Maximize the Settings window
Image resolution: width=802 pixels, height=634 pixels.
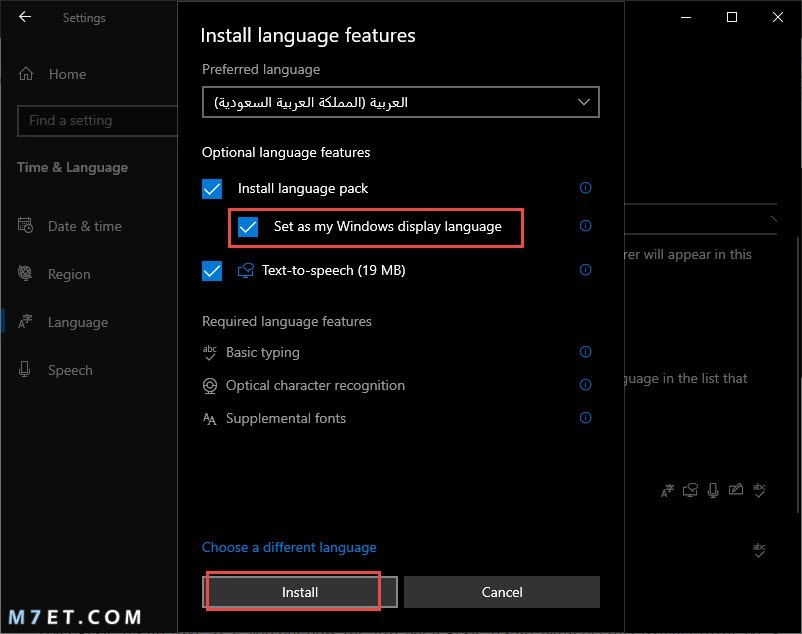click(x=732, y=17)
